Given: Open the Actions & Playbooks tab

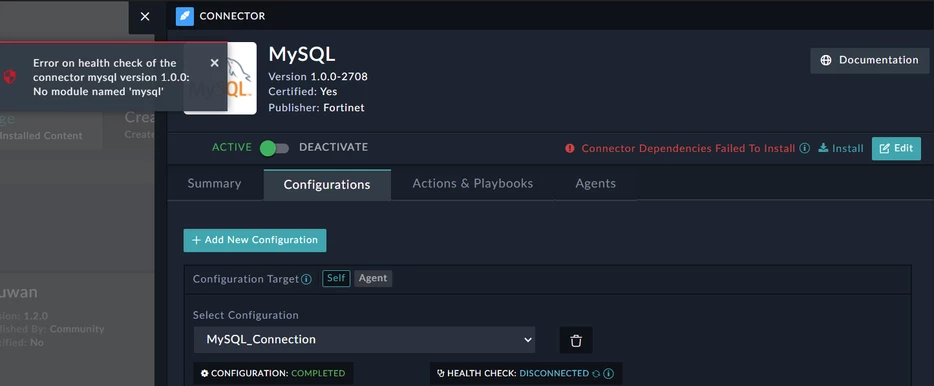Looking at the screenshot, I should click(x=473, y=183).
